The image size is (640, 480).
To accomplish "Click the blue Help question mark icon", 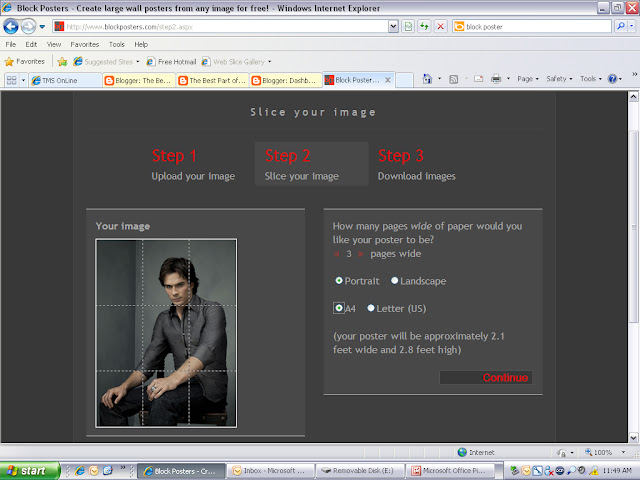I will (x=612, y=79).
